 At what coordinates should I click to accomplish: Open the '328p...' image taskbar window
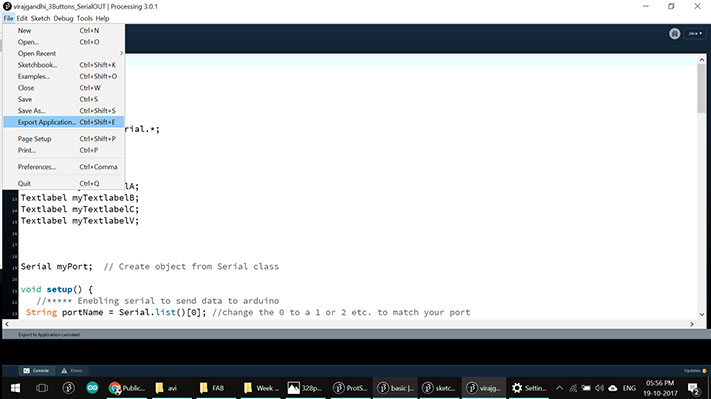304,388
